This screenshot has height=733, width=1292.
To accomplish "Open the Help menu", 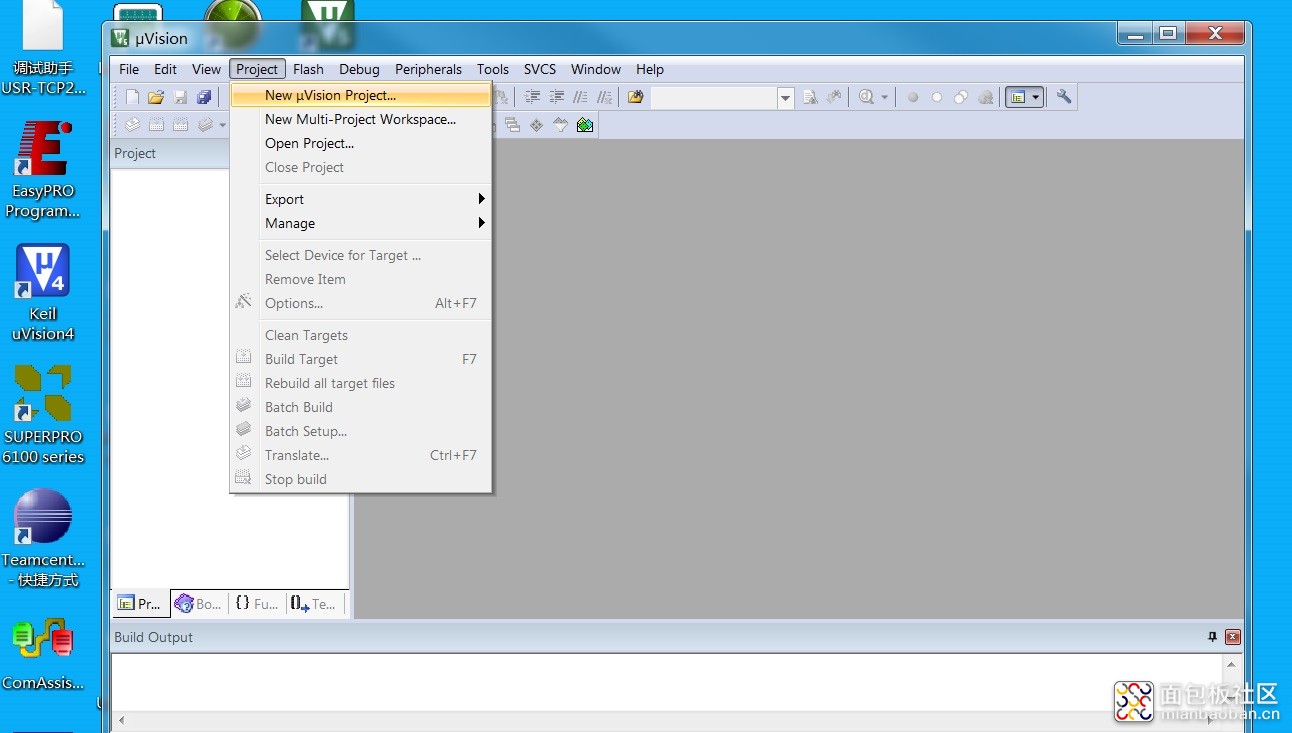I will pyautogui.click(x=650, y=69).
